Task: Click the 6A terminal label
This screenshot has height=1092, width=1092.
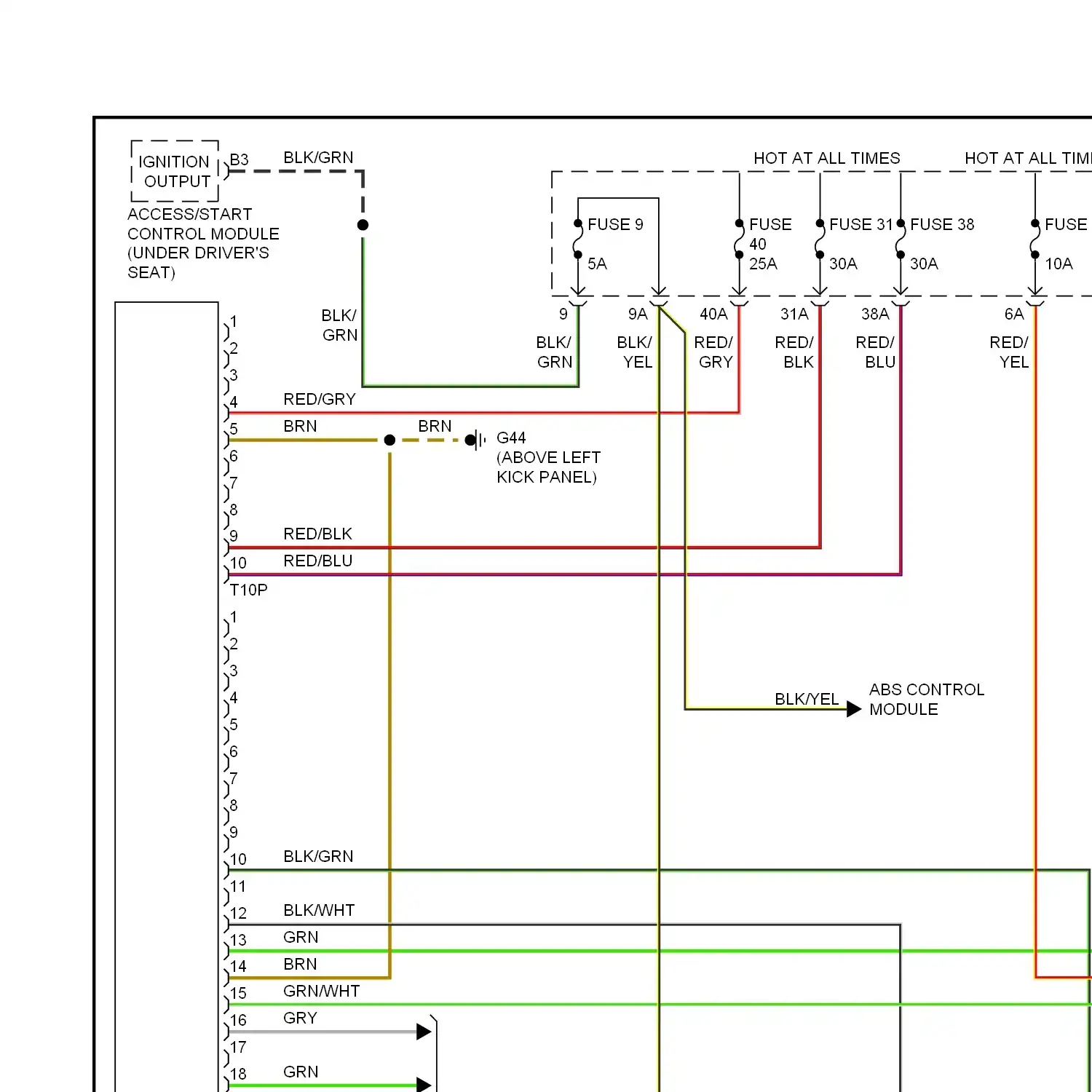Action: pos(1014,314)
